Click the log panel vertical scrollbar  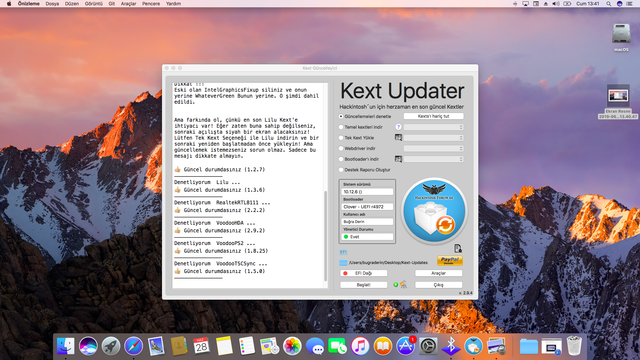point(325,236)
